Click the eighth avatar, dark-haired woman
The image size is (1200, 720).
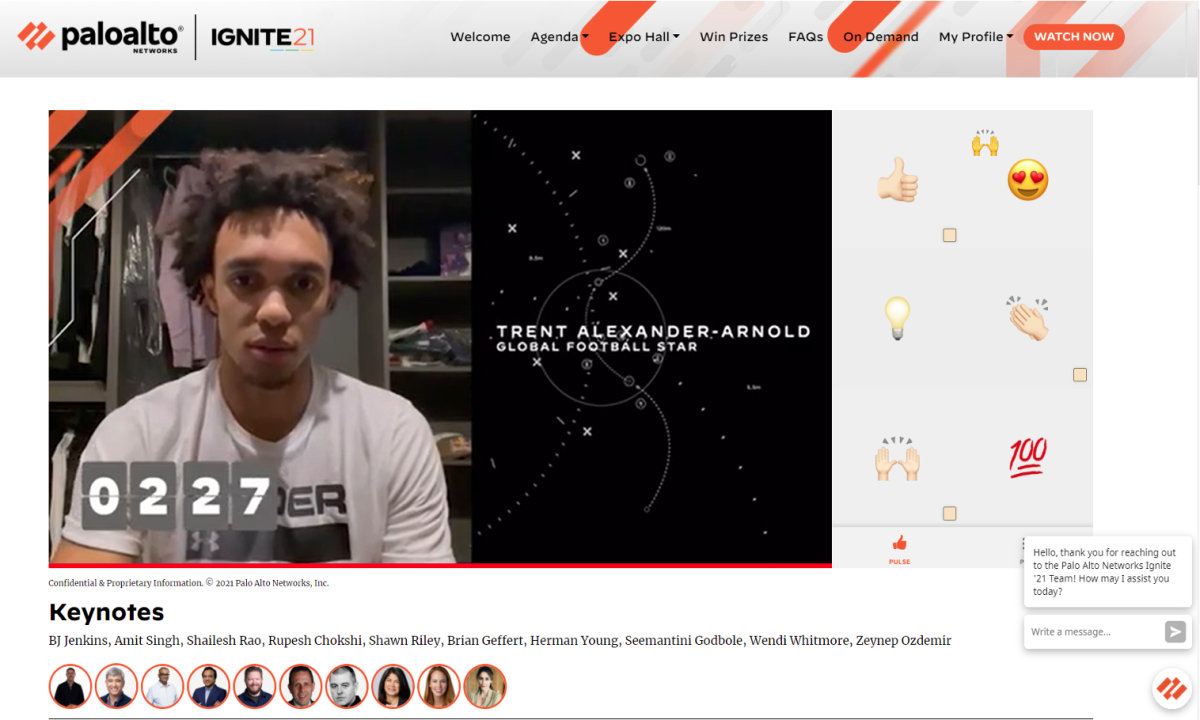click(x=393, y=687)
